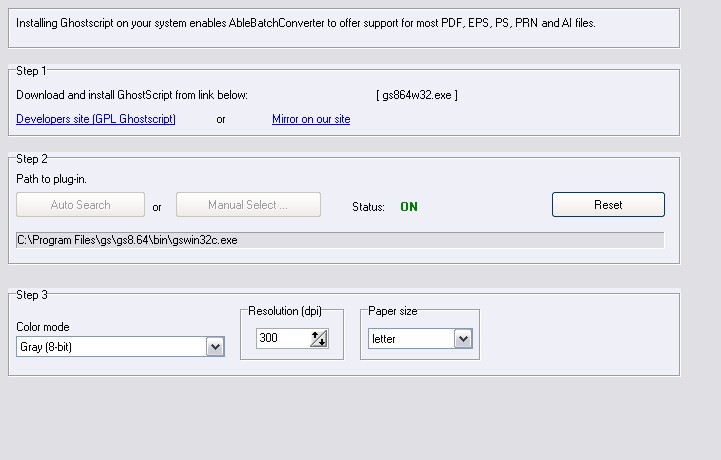Click the Auto Search button
Image resolution: width=721 pixels, height=460 pixels.
[80, 205]
